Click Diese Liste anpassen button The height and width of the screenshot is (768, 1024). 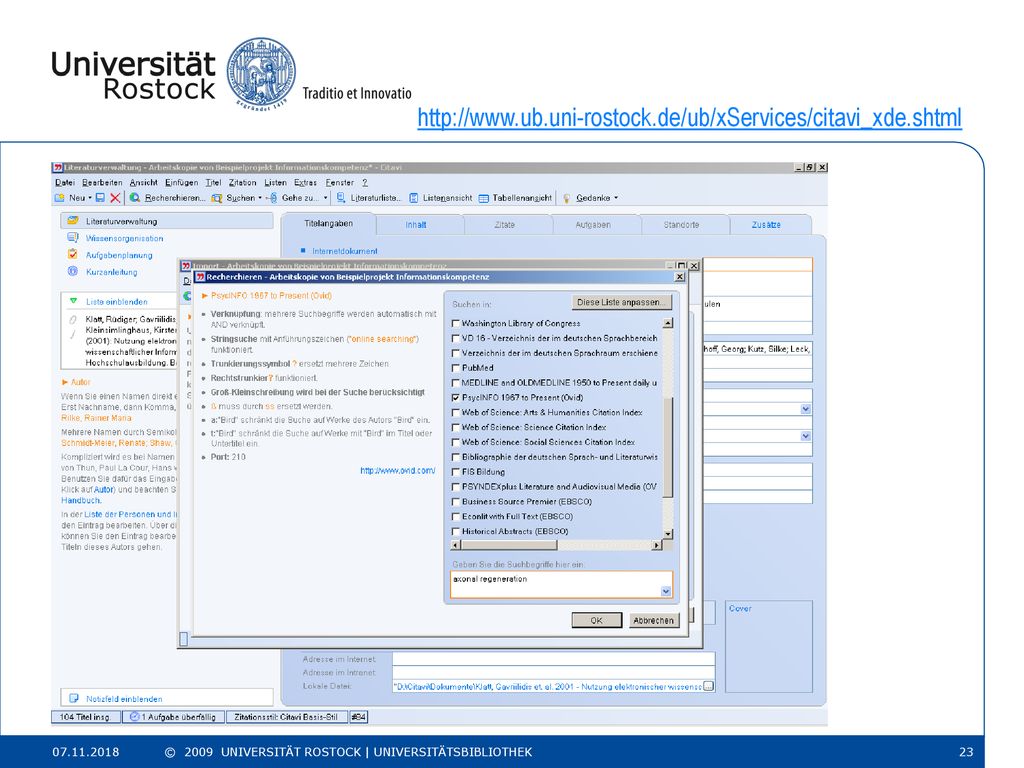621,302
